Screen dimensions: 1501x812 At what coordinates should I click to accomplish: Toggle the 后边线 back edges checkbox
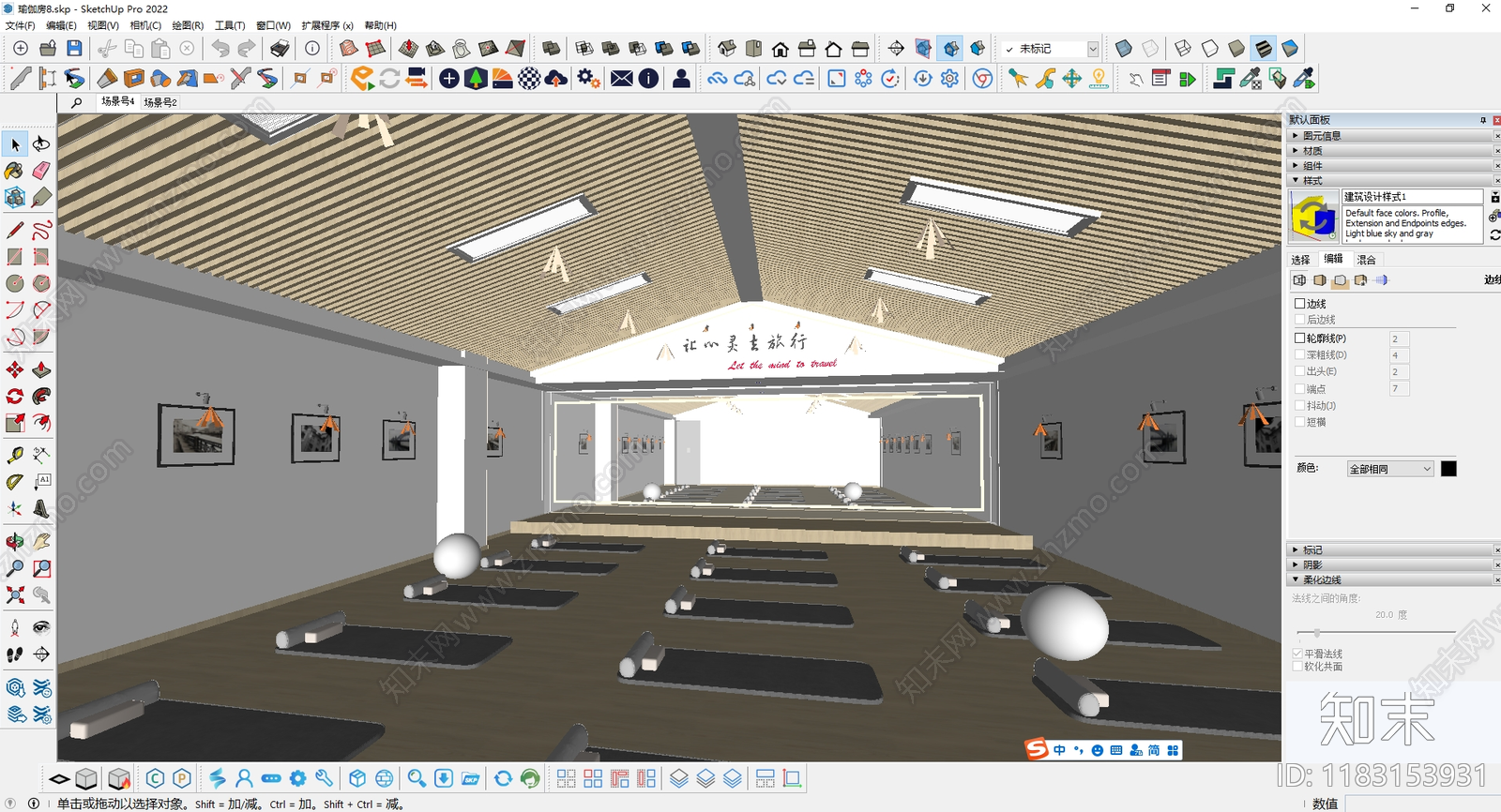(1300, 320)
